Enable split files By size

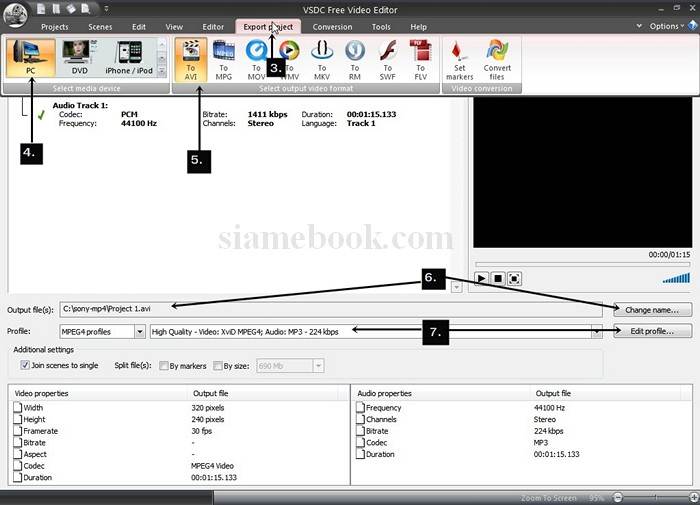pos(217,366)
